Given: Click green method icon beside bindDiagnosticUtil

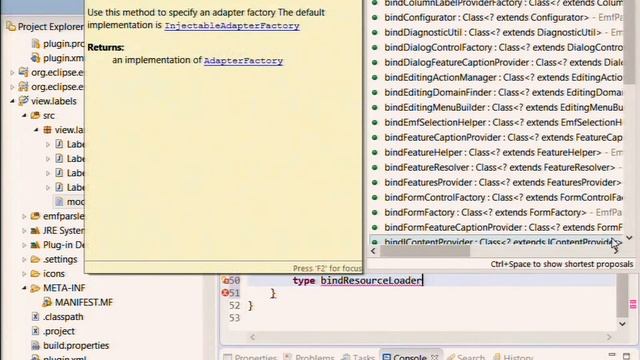Looking at the screenshot, I should click(x=375, y=32).
